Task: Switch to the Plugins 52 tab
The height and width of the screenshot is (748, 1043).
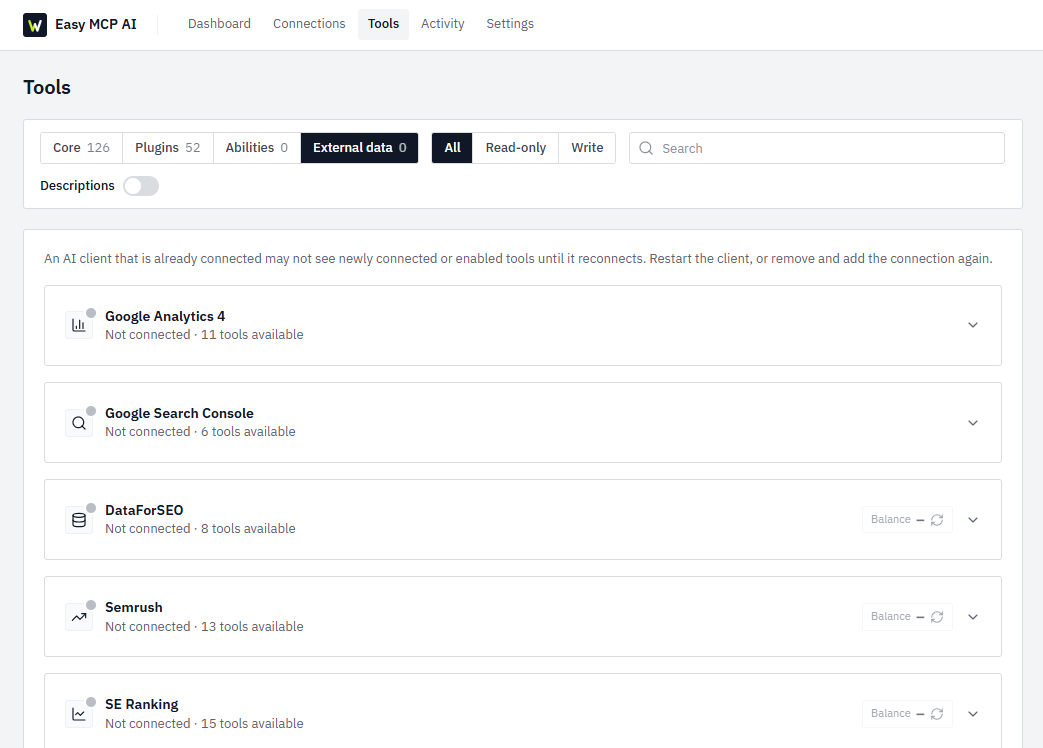Action: [168, 148]
